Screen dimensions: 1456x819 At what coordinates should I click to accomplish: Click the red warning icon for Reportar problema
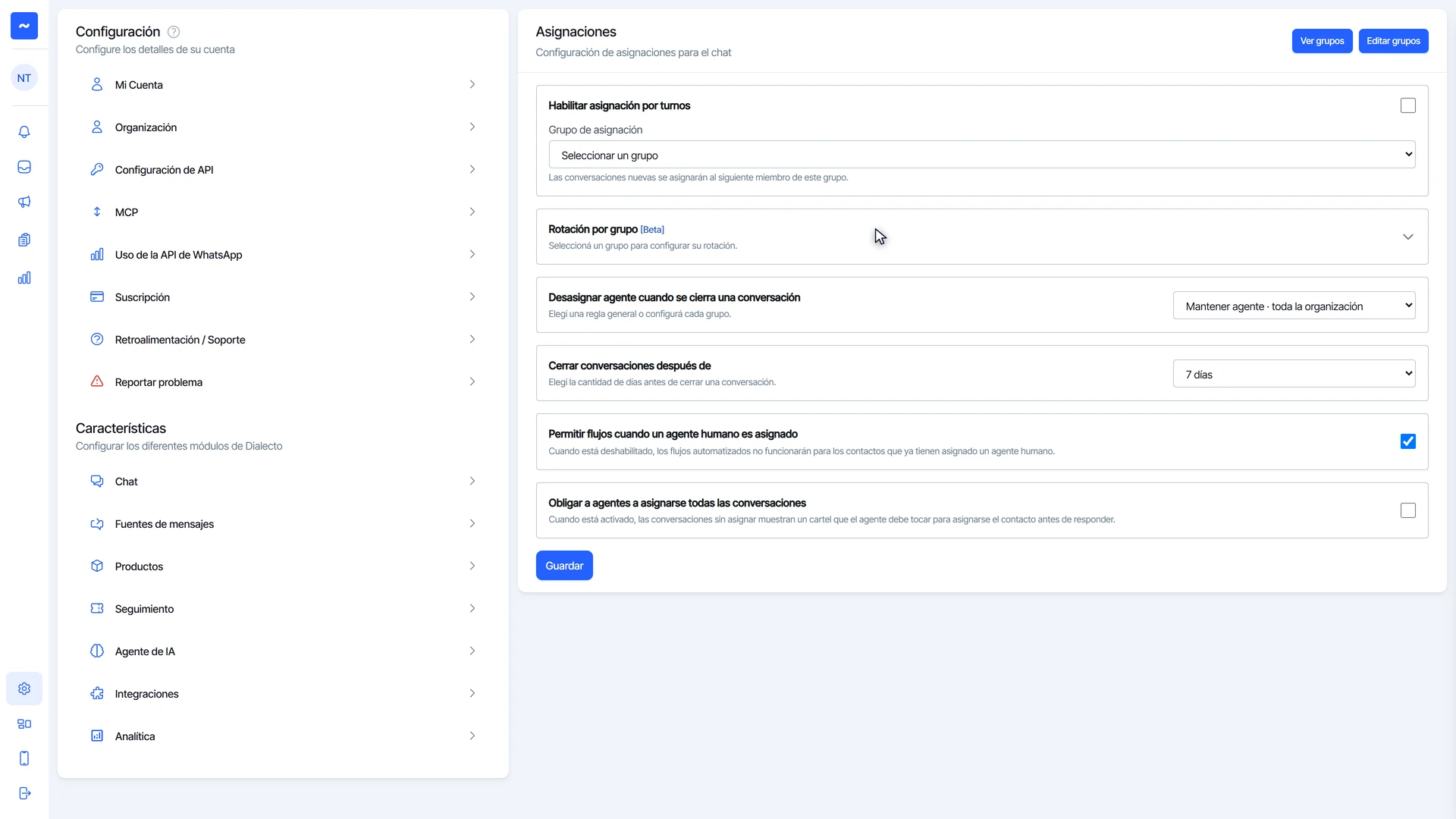(x=97, y=381)
